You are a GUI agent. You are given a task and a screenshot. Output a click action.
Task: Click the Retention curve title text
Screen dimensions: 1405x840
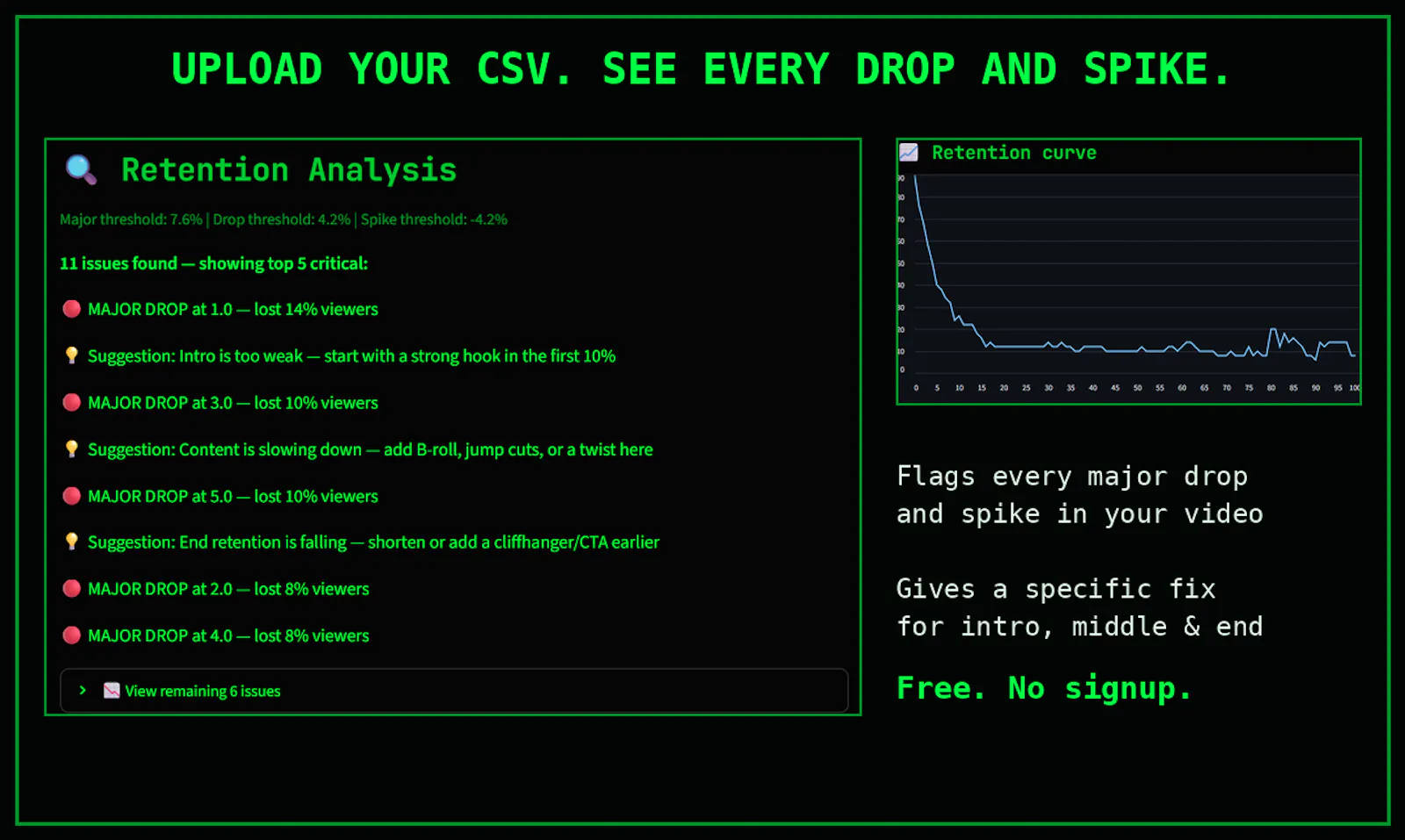pyautogui.click(x=1014, y=153)
